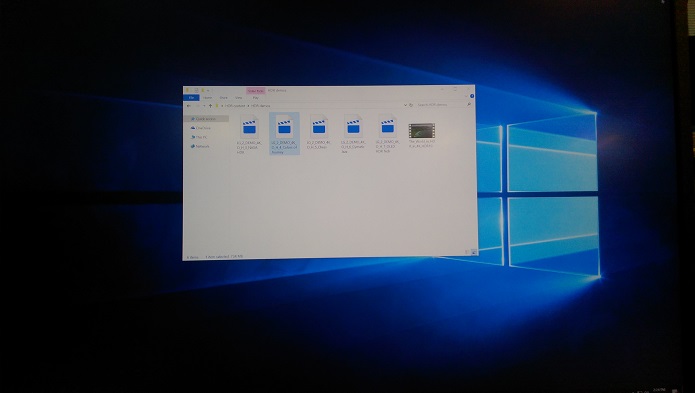The image size is (695, 393).
Task: Click the HDR content breadcrumb segment
Action: coord(235,106)
